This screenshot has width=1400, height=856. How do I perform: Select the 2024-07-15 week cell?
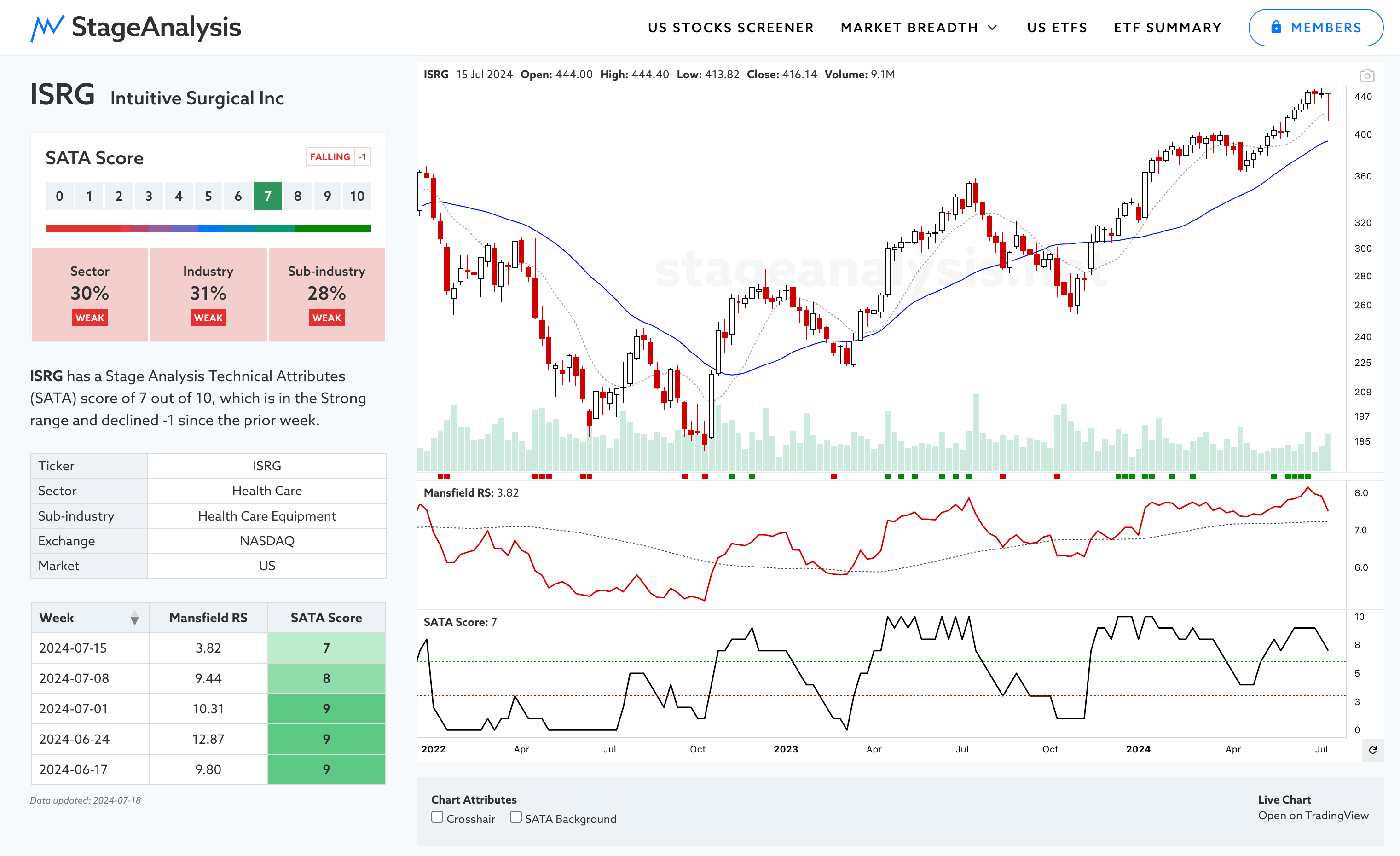coord(90,648)
